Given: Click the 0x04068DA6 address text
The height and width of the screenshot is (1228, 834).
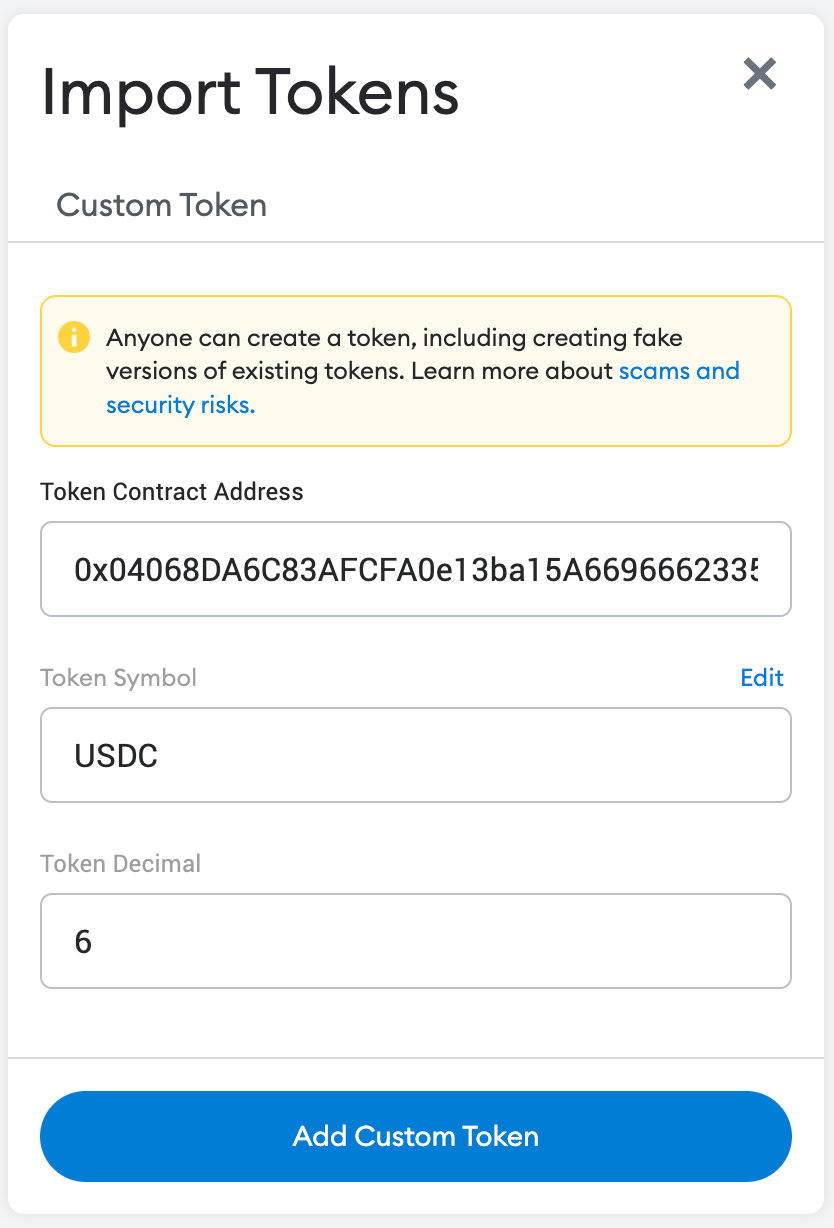Looking at the screenshot, I should pos(415,569).
